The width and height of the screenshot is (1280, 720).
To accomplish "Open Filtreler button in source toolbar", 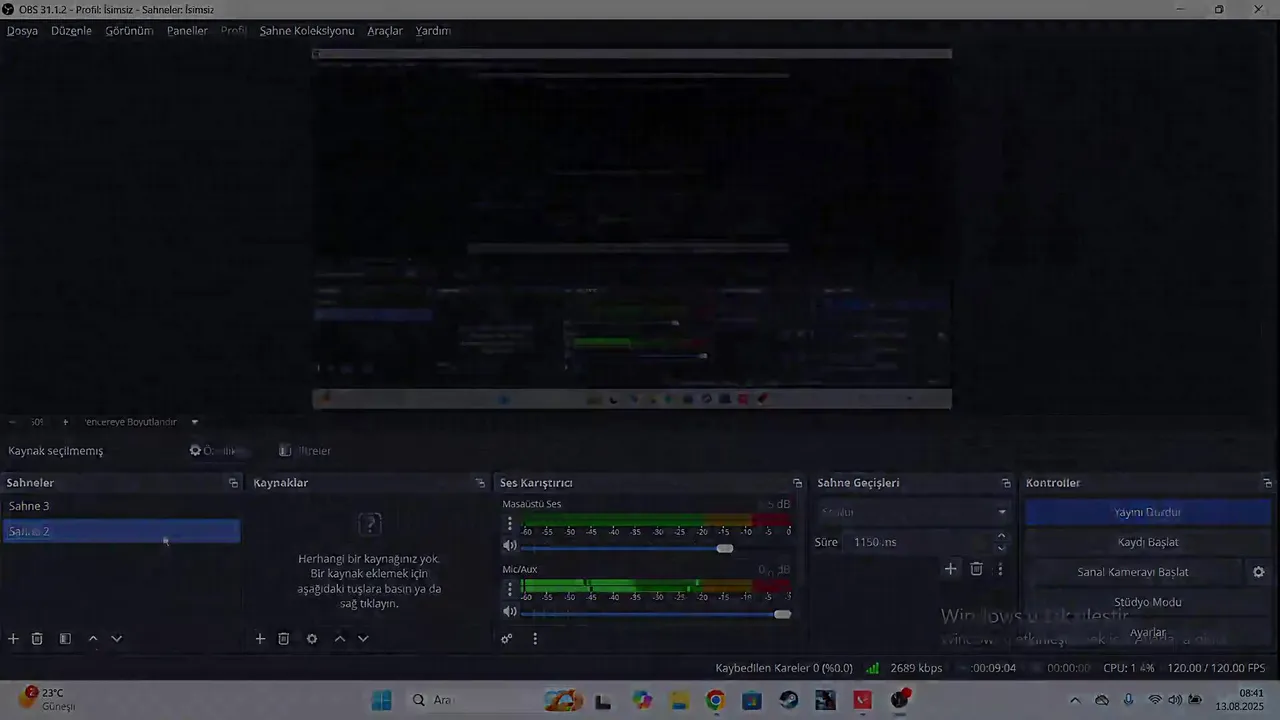I will (305, 451).
